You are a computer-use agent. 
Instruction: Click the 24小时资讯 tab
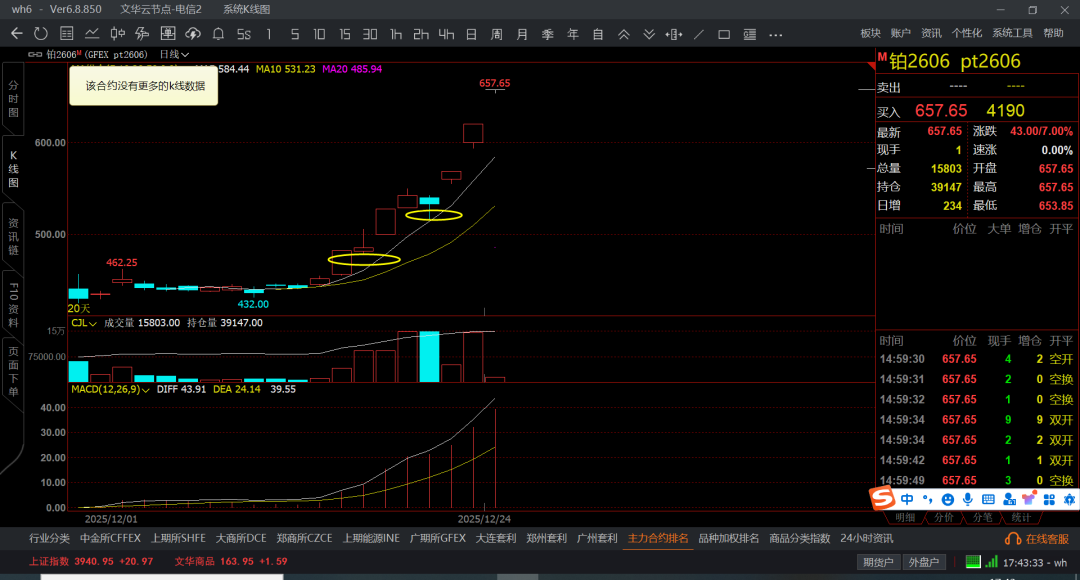point(866,539)
